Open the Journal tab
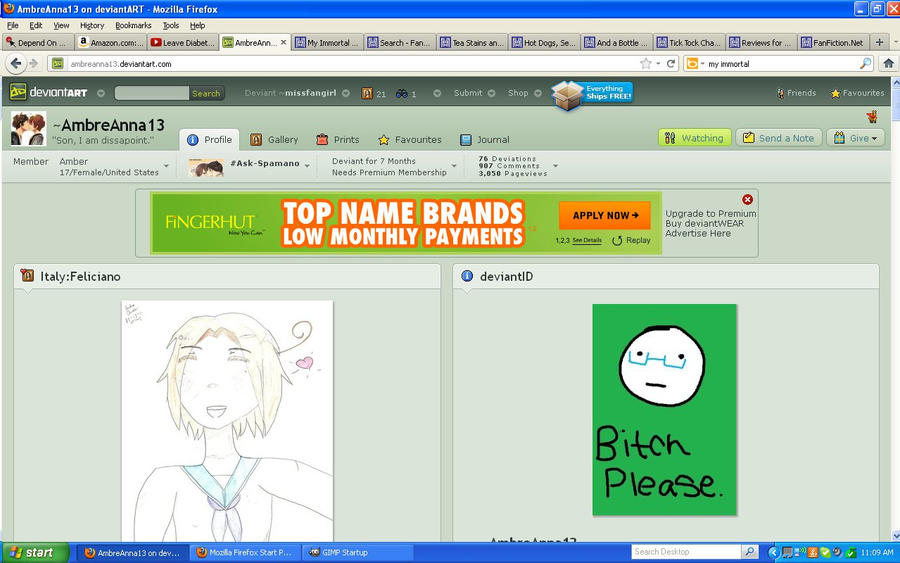900x563 pixels. point(485,139)
